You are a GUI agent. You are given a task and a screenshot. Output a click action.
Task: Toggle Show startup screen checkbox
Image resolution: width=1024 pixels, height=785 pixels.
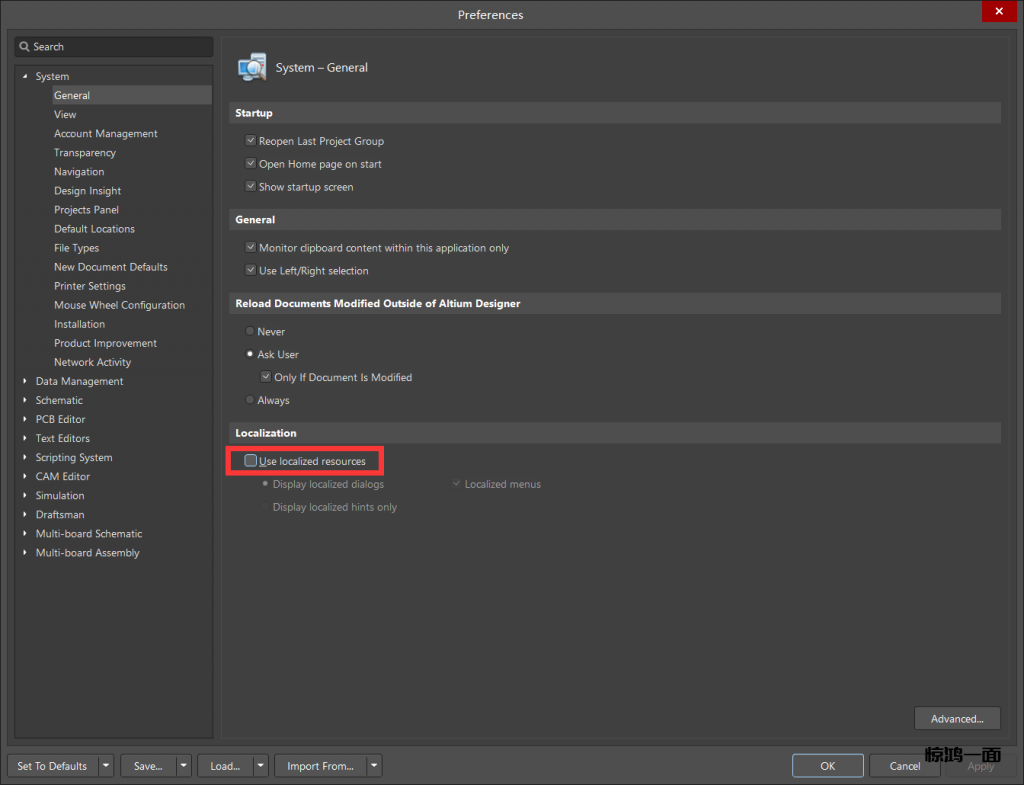pyautogui.click(x=251, y=187)
